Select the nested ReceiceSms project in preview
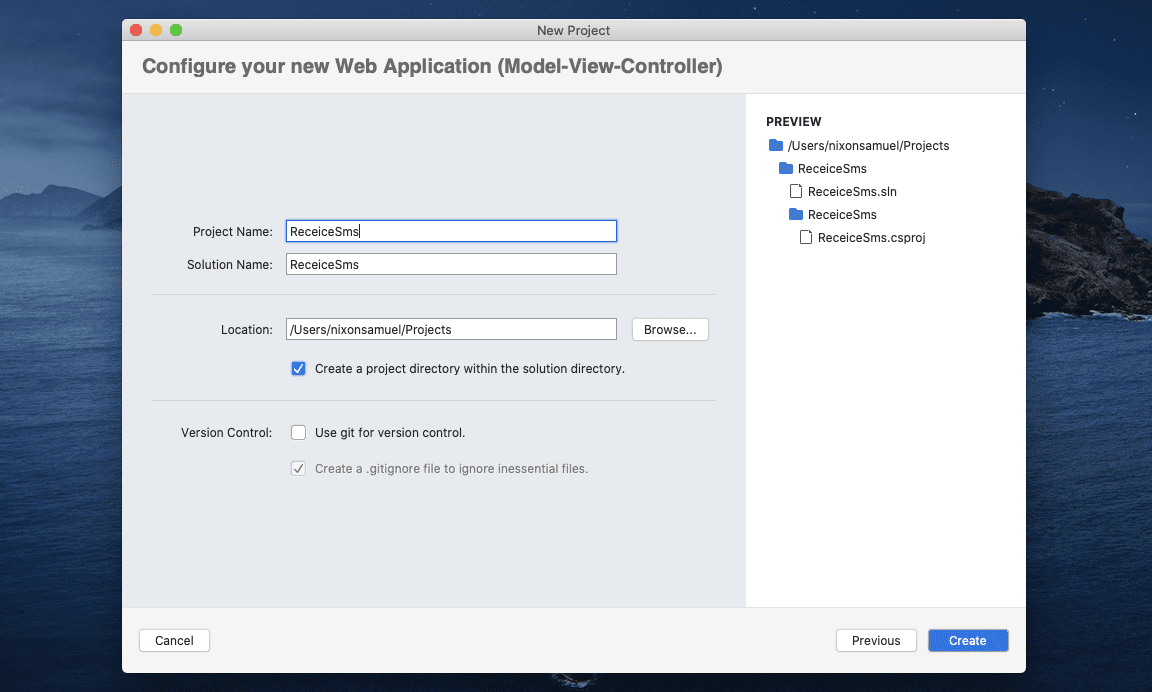This screenshot has height=692, width=1152. tap(841, 214)
